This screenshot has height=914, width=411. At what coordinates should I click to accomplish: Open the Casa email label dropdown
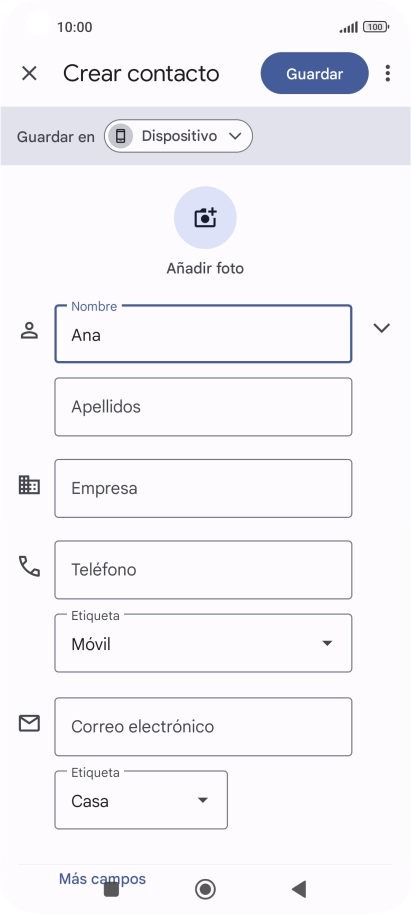click(x=141, y=800)
